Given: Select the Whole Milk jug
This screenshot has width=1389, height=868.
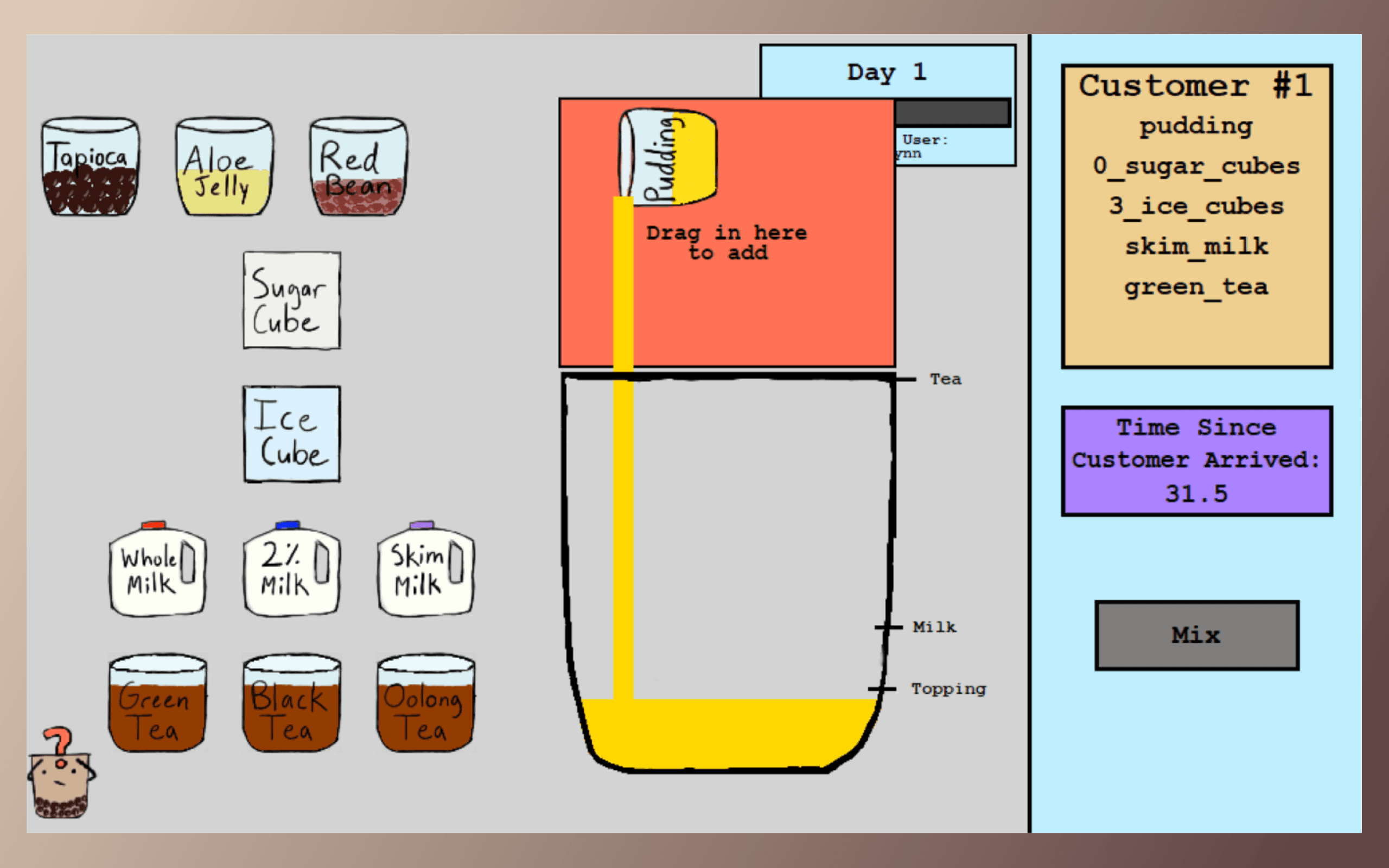Looking at the screenshot, I should tap(157, 569).
